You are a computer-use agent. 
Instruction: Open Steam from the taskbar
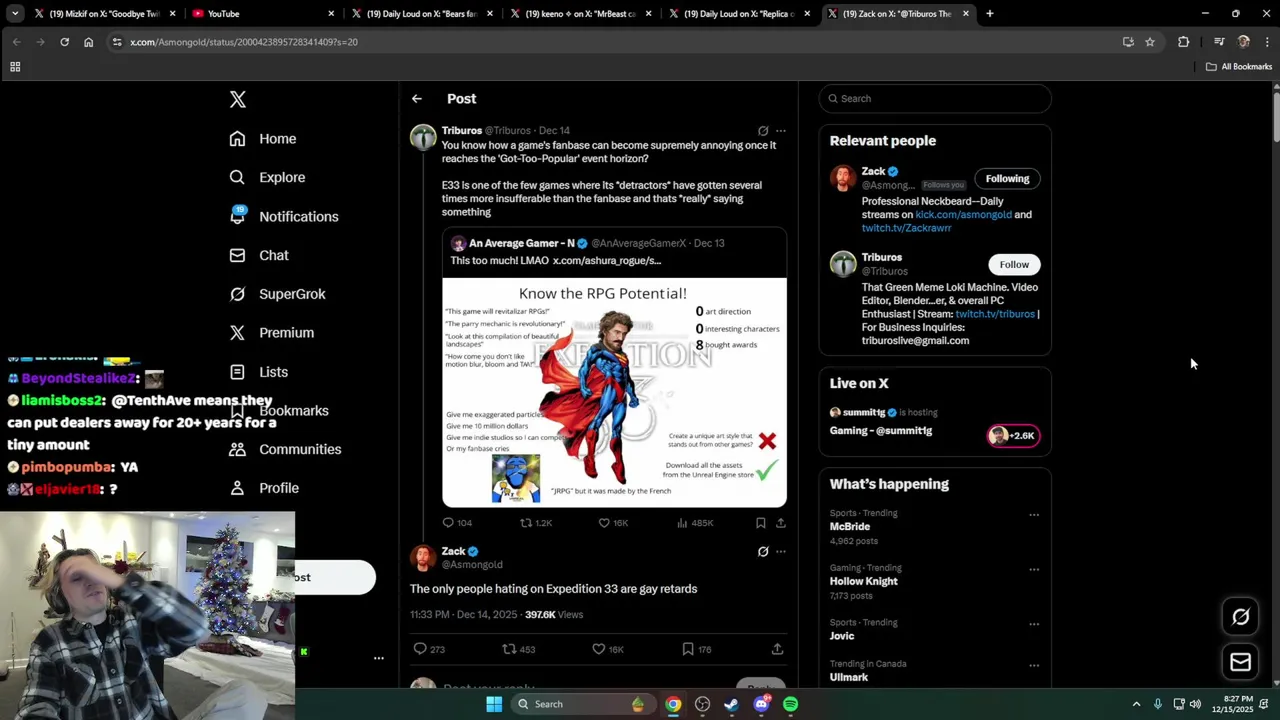731,704
